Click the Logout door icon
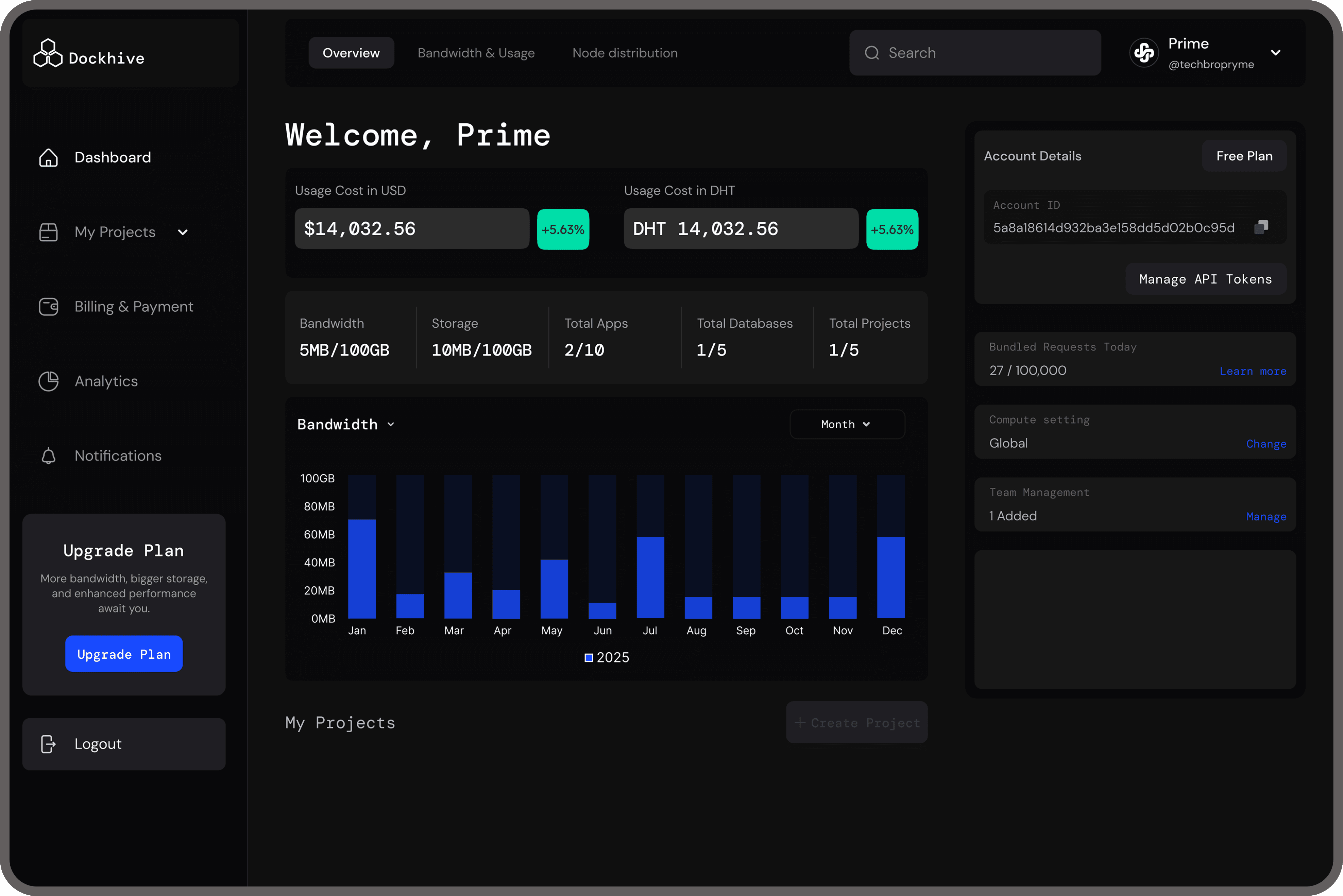 [49, 744]
